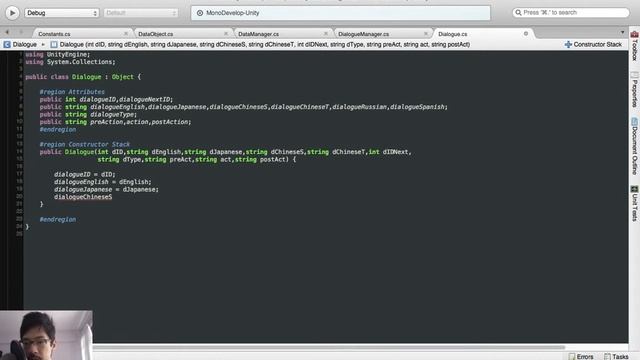640x360 pixels.
Task: Open the Debug configuration dropdown
Action: (62, 13)
